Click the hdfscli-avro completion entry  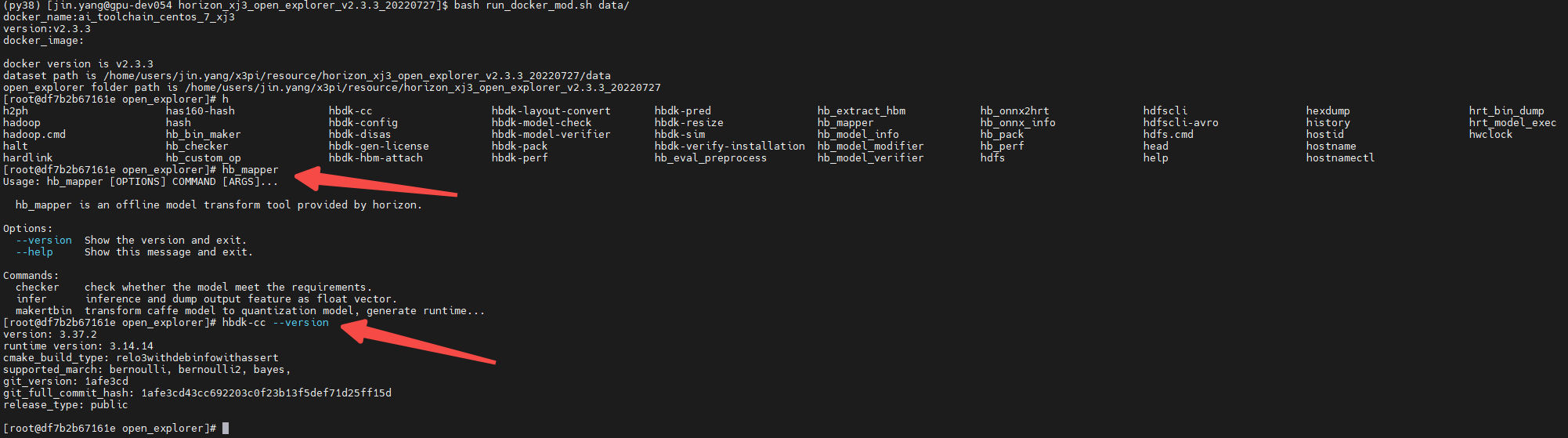pyautogui.click(x=1181, y=123)
